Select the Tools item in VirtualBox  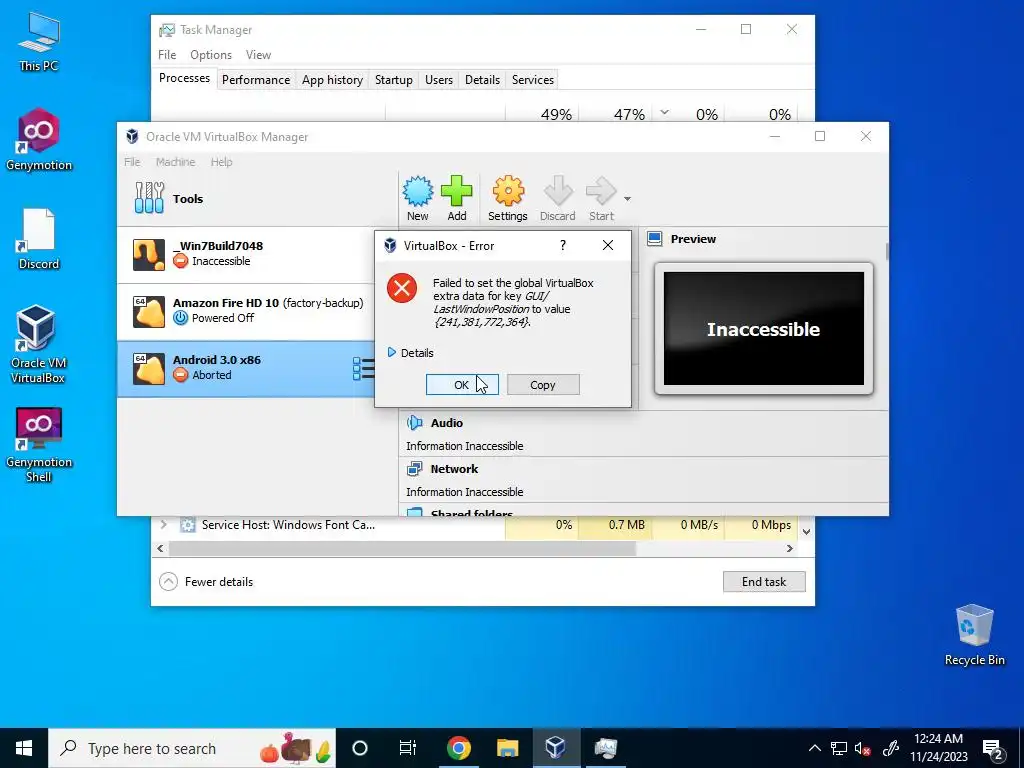pos(257,199)
